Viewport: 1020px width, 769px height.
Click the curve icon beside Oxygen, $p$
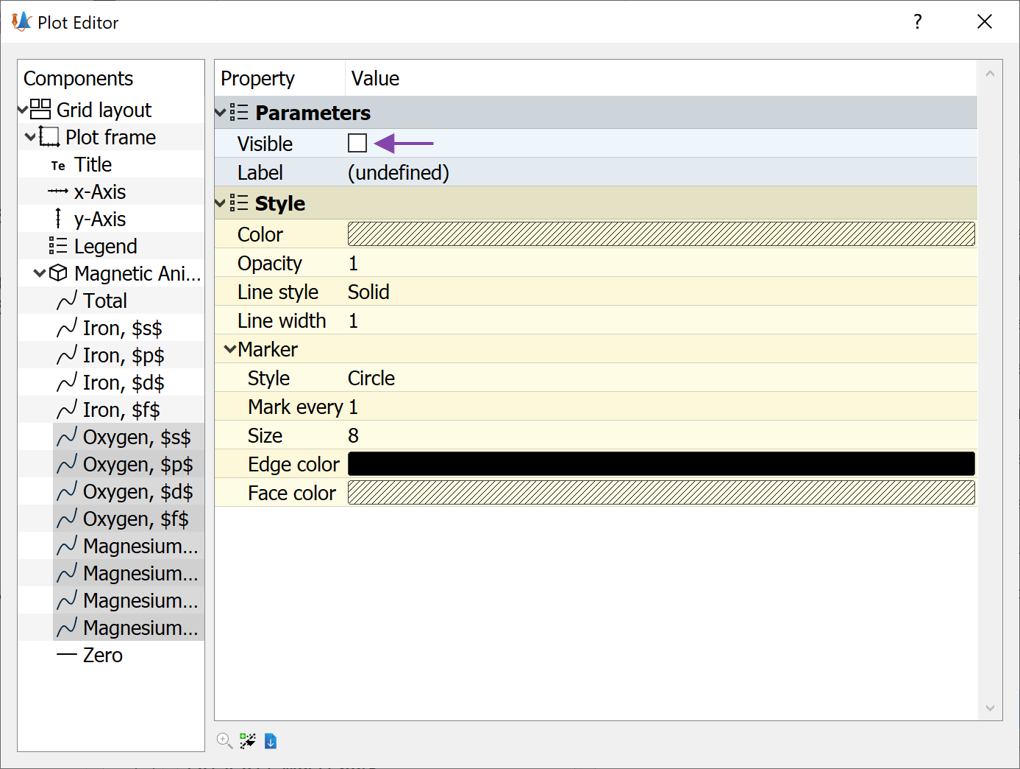coord(67,465)
